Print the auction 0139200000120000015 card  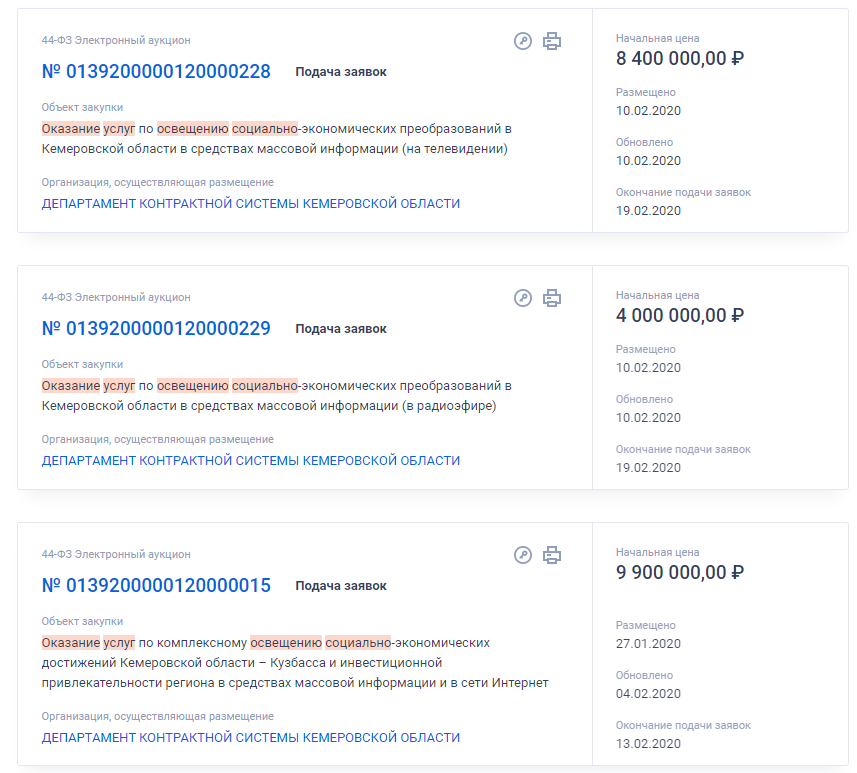[552, 555]
